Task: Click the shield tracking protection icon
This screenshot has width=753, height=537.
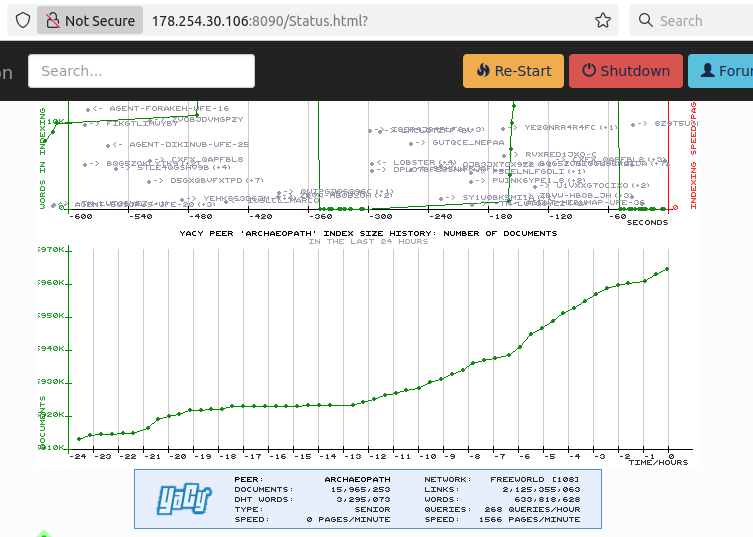Action: coord(23,21)
